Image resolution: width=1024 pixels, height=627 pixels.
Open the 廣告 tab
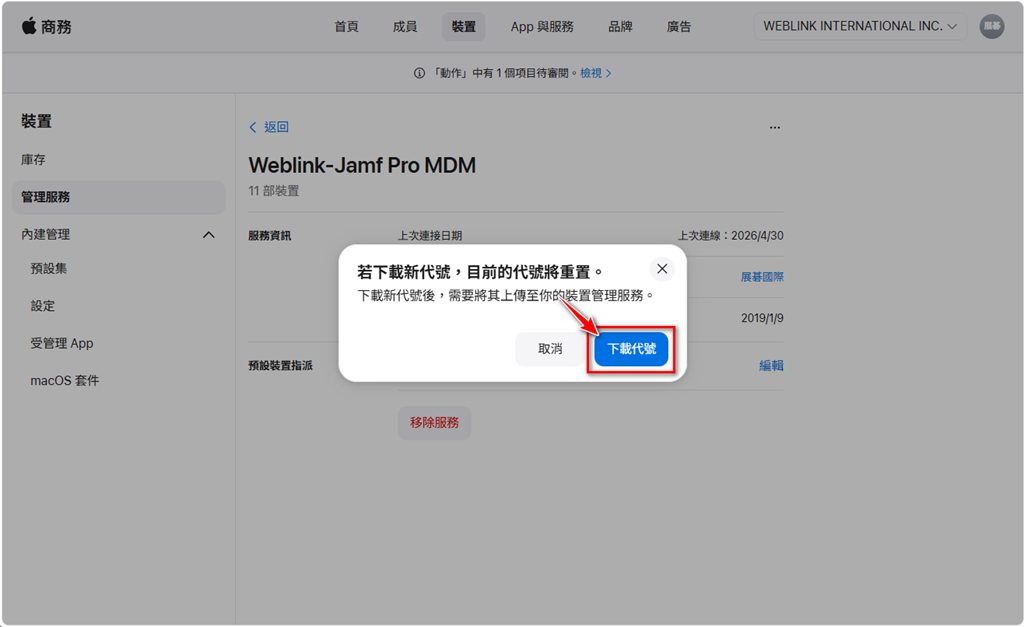pos(679,27)
